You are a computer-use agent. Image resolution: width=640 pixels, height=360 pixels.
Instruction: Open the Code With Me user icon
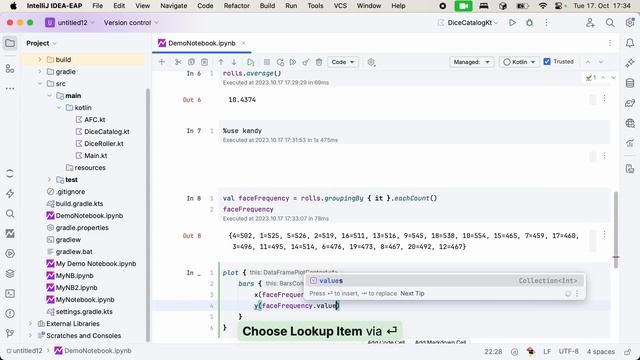pos(590,23)
